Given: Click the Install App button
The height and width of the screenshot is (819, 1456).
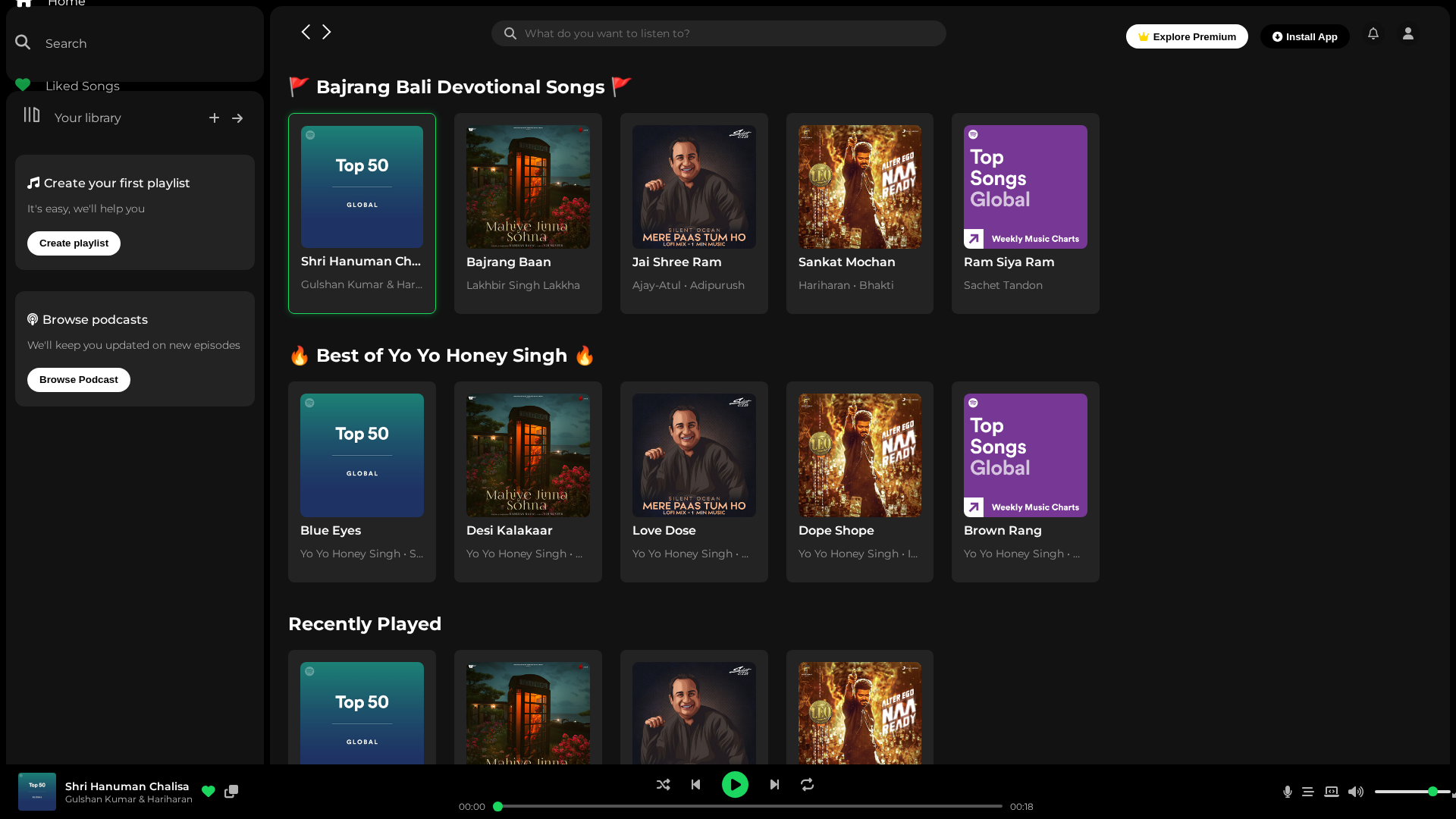Looking at the screenshot, I should [x=1305, y=36].
